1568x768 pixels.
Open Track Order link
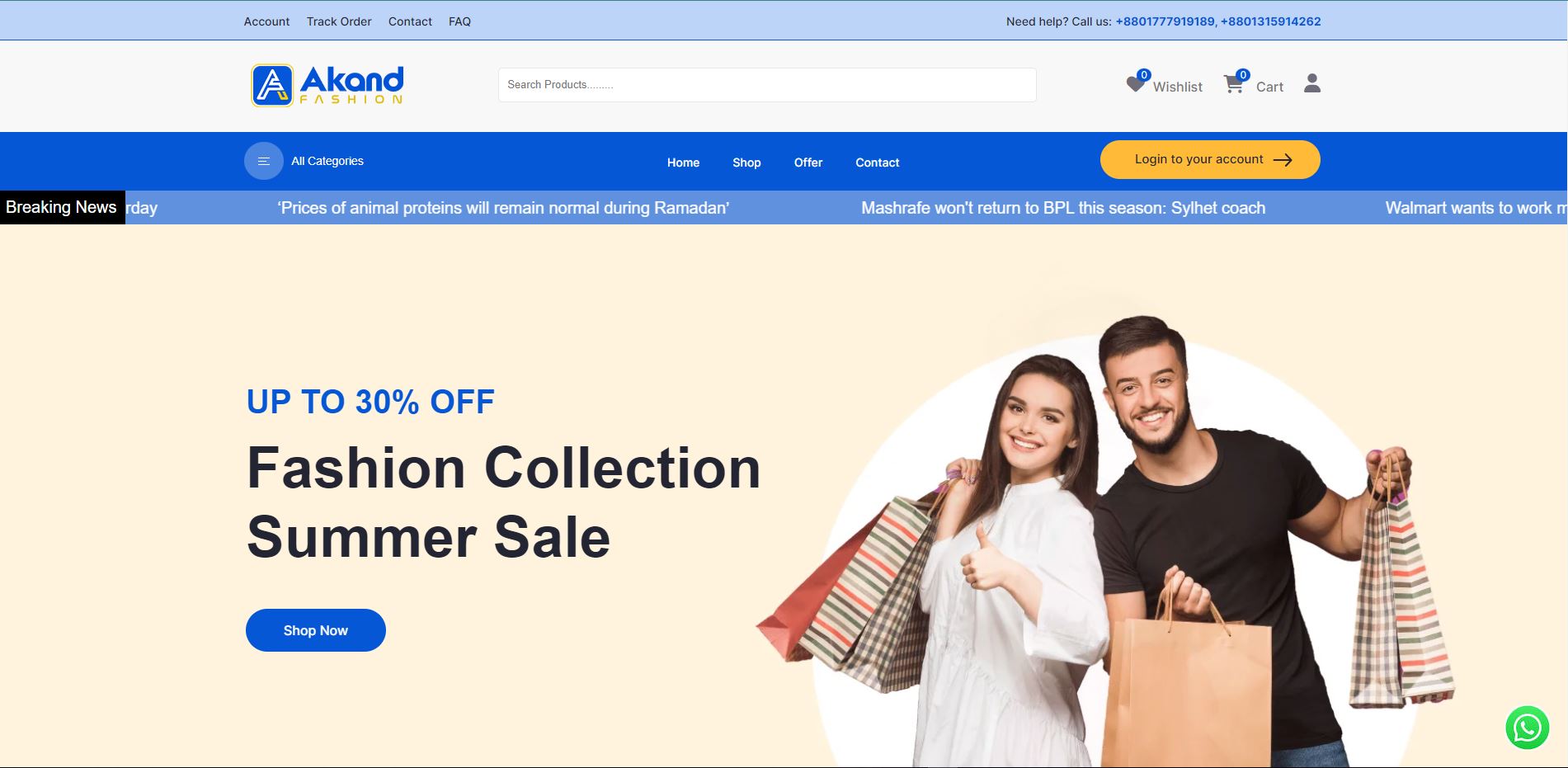tap(339, 21)
